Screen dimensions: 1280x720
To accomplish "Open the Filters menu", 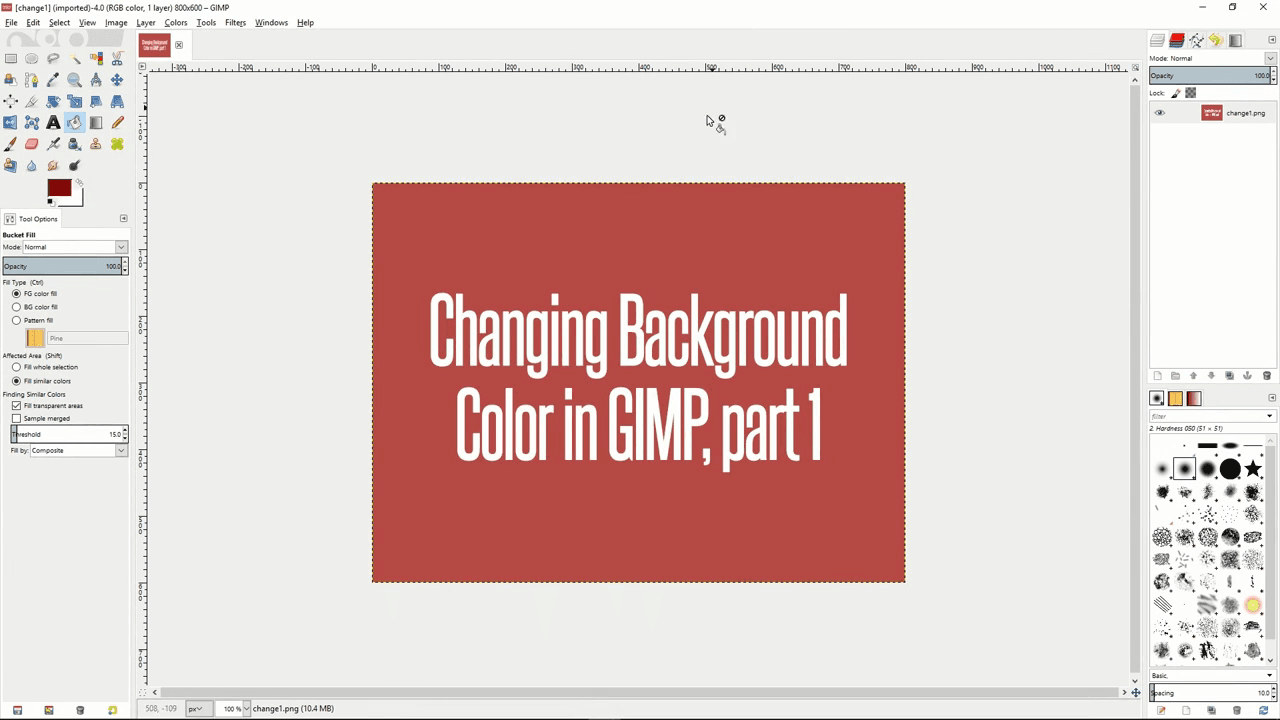I will (235, 22).
